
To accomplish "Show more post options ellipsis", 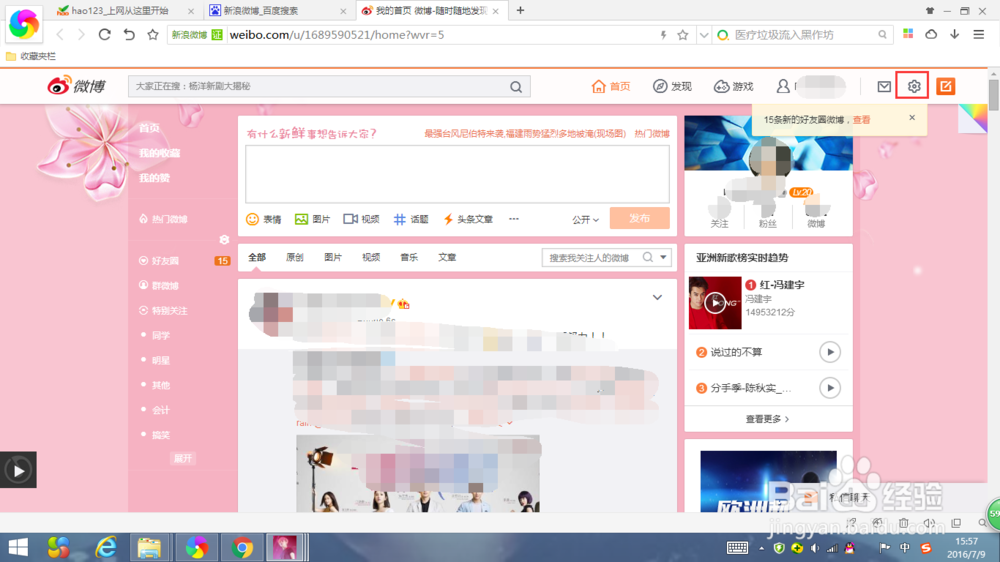I will click(513, 219).
